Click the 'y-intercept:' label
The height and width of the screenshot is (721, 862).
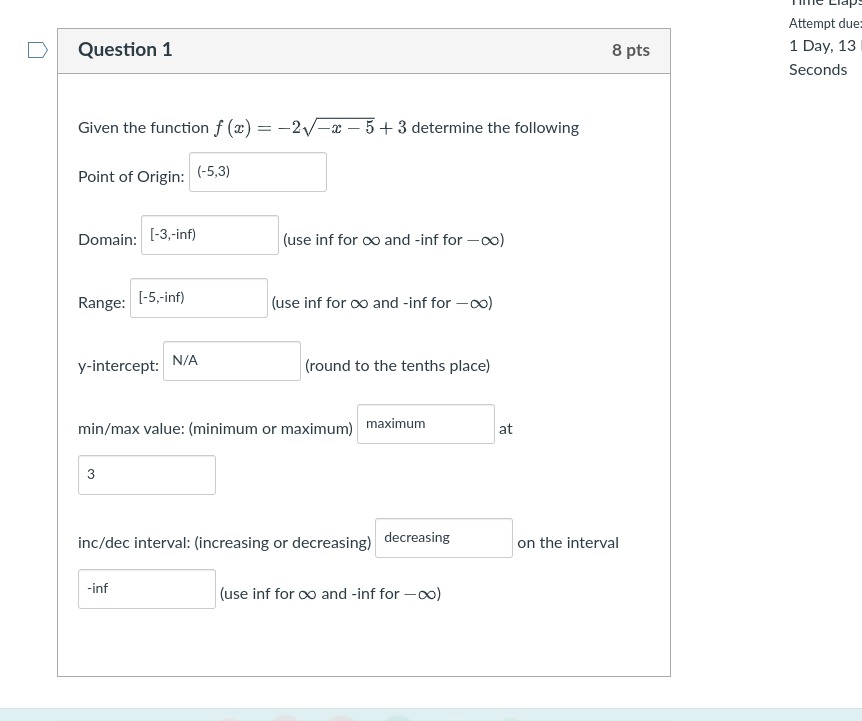point(119,366)
